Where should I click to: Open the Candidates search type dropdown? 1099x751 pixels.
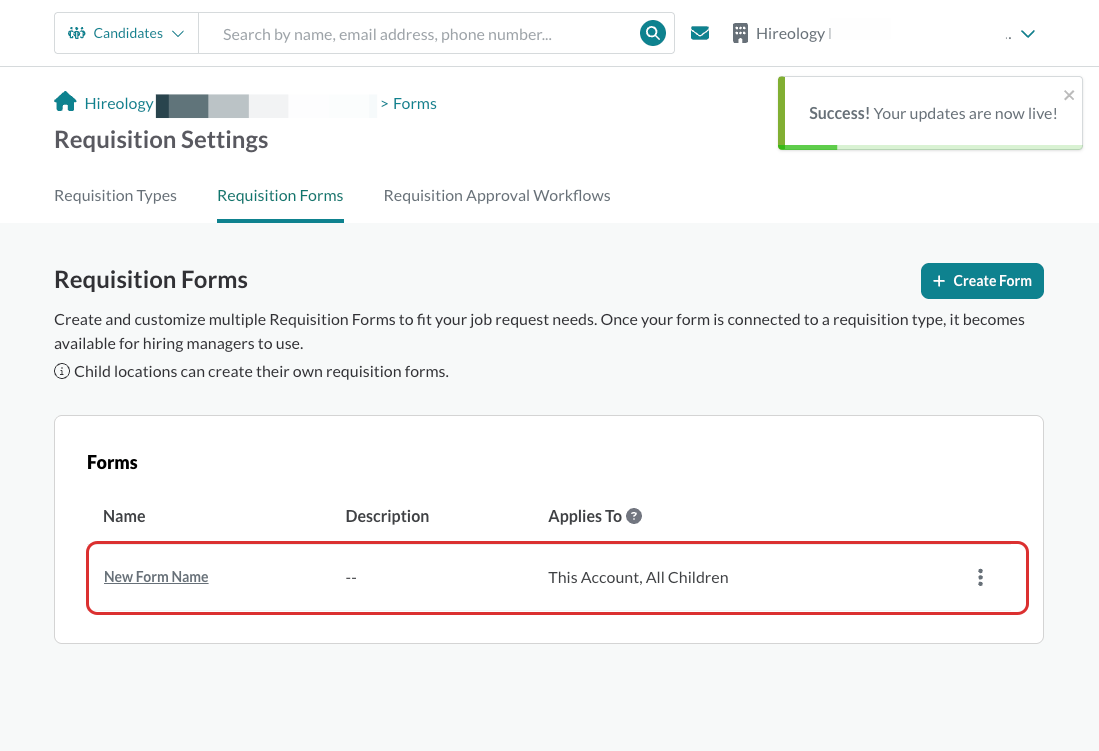click(x=126, y=33)
